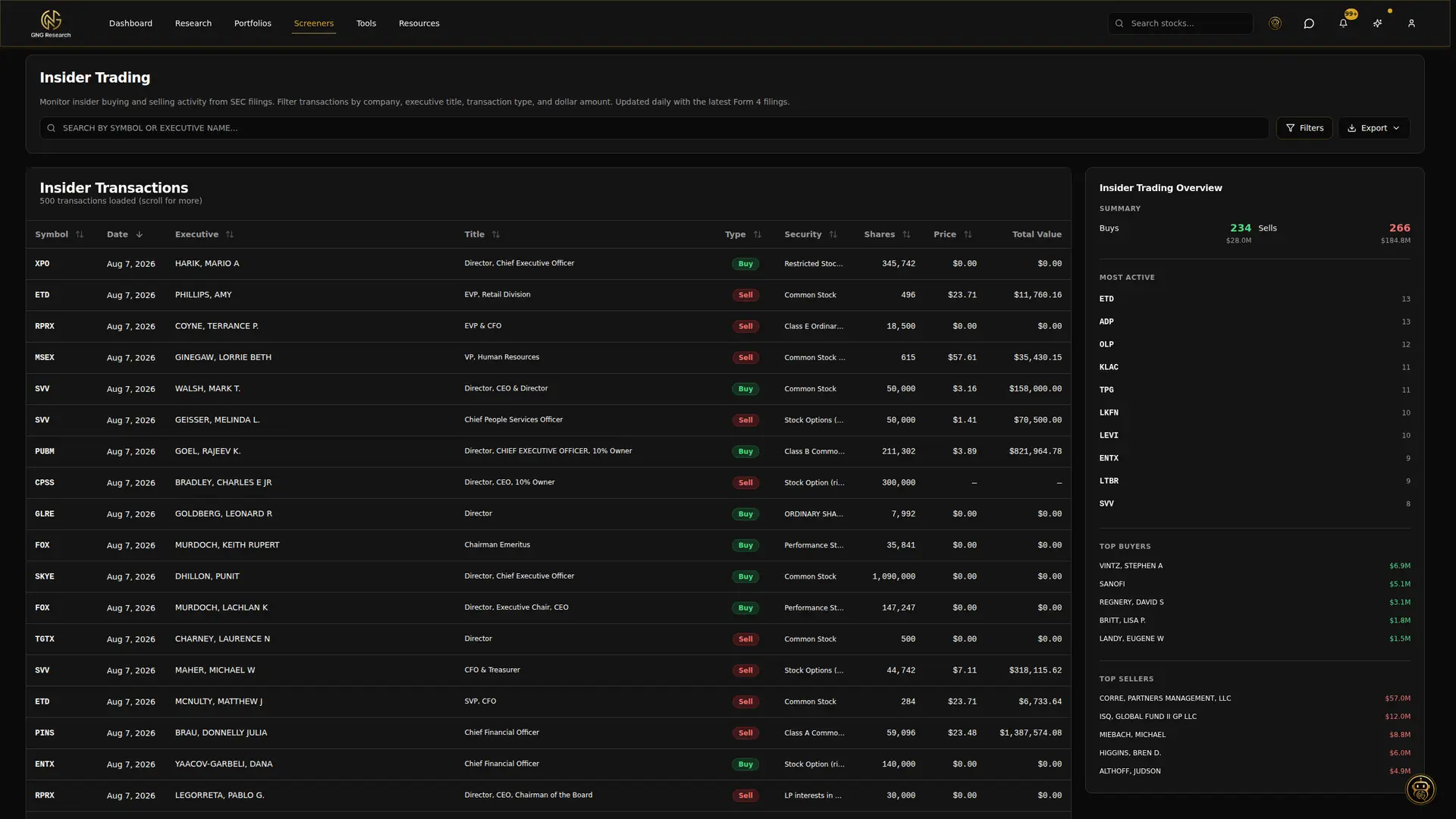The height and width of the screenshot is (819, 1456).
Task: Open the Dashboard menu item
Action: tap(130, 24)
